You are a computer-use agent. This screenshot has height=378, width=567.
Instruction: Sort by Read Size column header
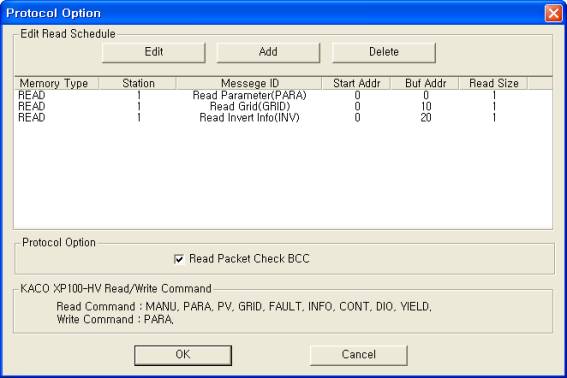(x=493, y=83)
